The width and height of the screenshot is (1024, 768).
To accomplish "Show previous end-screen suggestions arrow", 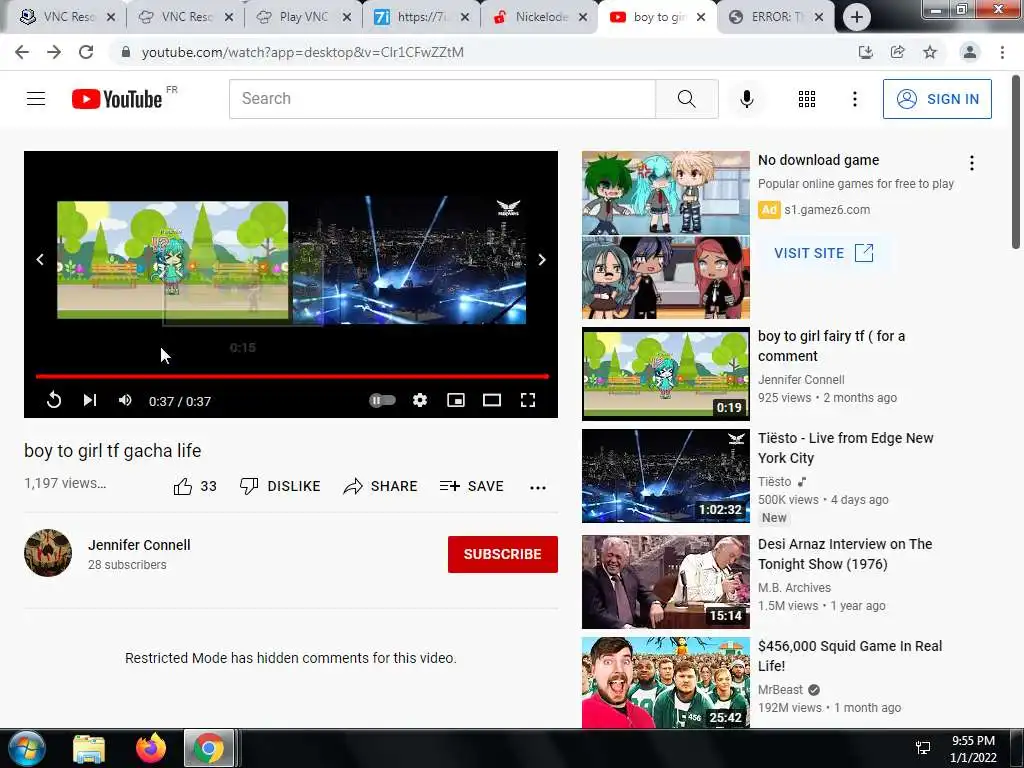I will pos(40,260).
